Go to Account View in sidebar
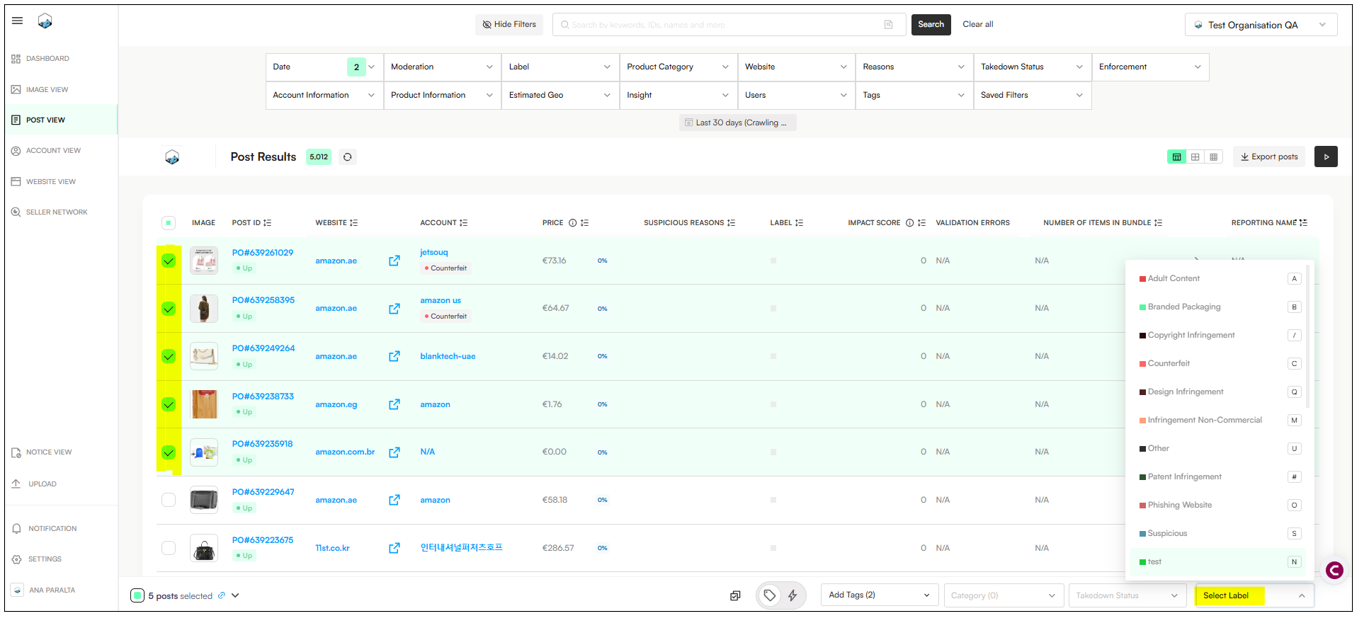 (x=53, y=151)
